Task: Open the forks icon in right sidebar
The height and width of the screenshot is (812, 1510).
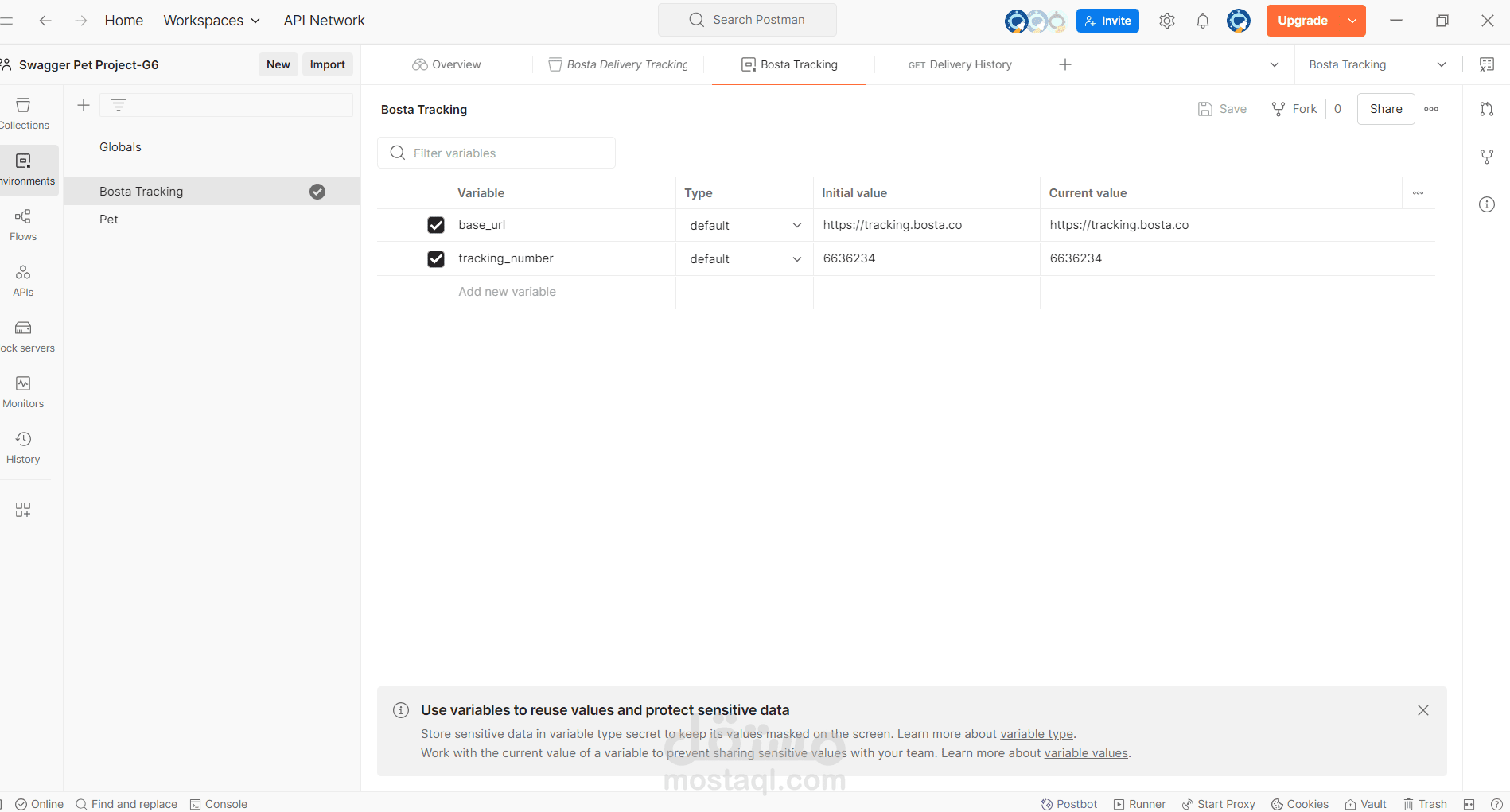Action: 1487,157
